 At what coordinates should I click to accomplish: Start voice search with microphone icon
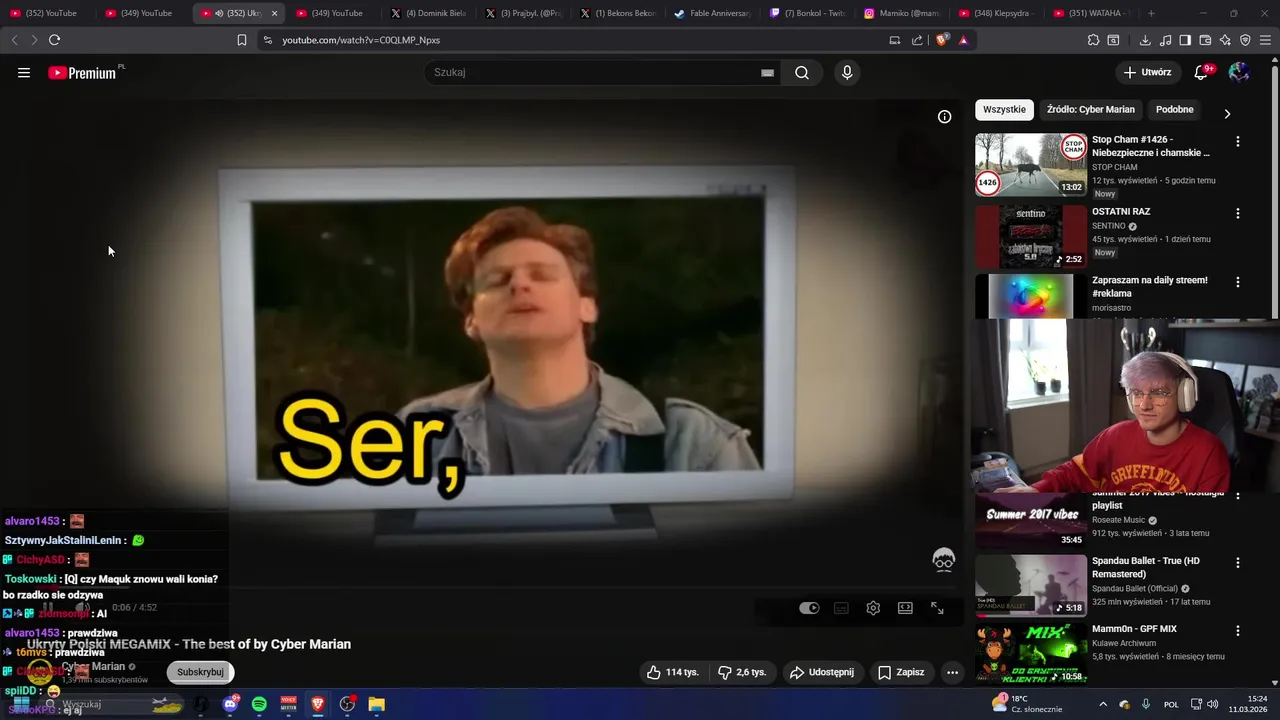[847, 73]
